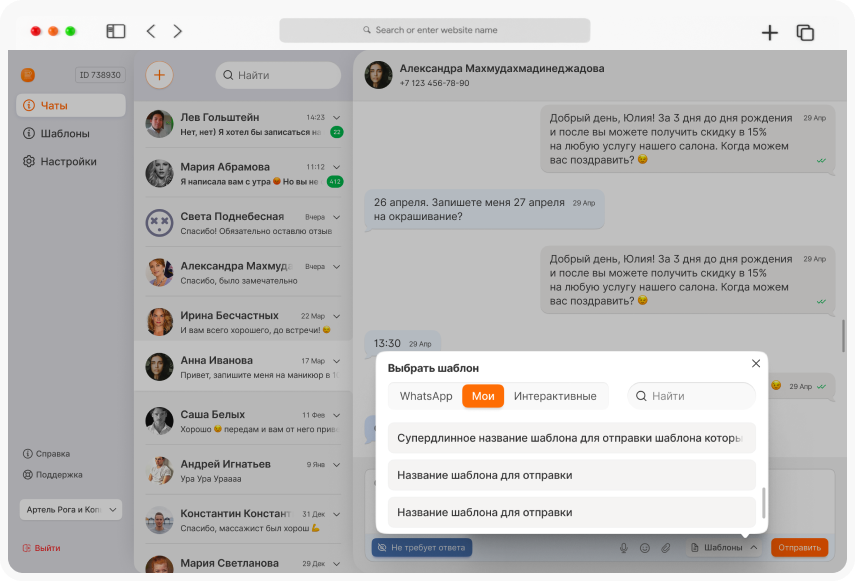Open the Чаты section
This screenshot has width=855, height=581.
pyautogui.click(x=71, y=105)
